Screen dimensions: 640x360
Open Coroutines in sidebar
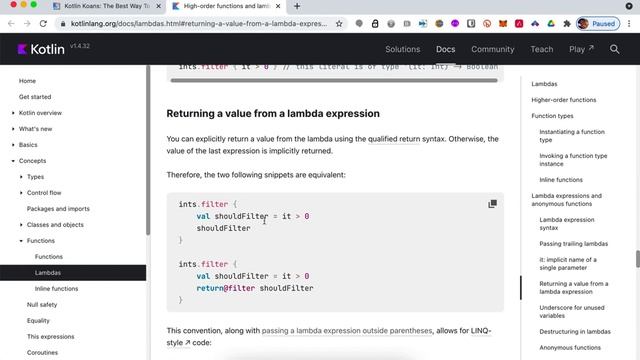(x=42, y=352)
